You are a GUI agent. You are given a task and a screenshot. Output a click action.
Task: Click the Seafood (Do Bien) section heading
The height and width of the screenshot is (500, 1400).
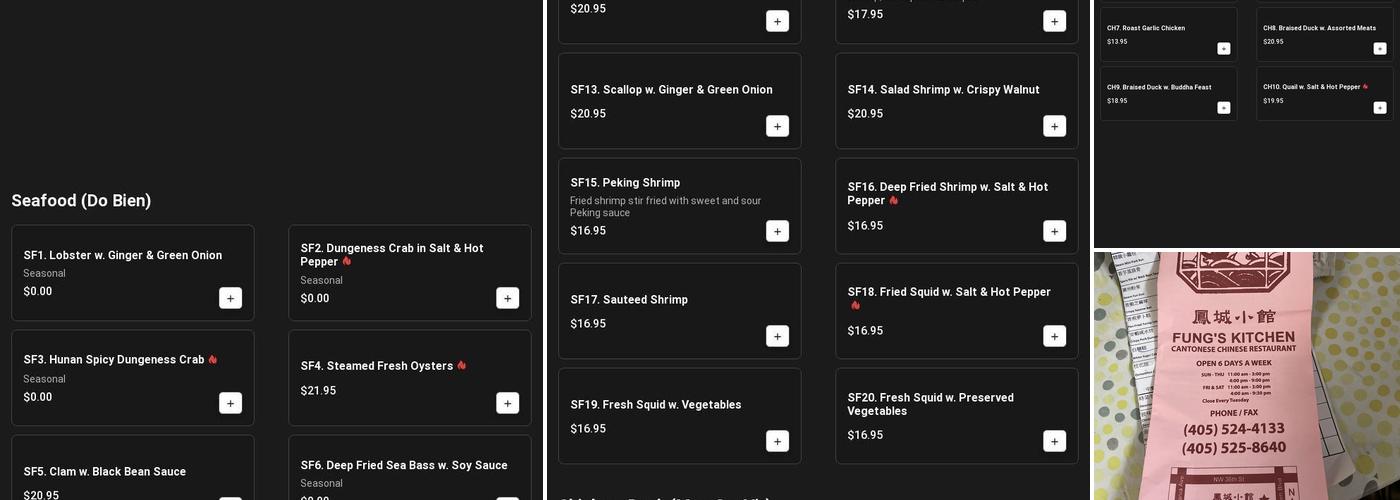81,201
